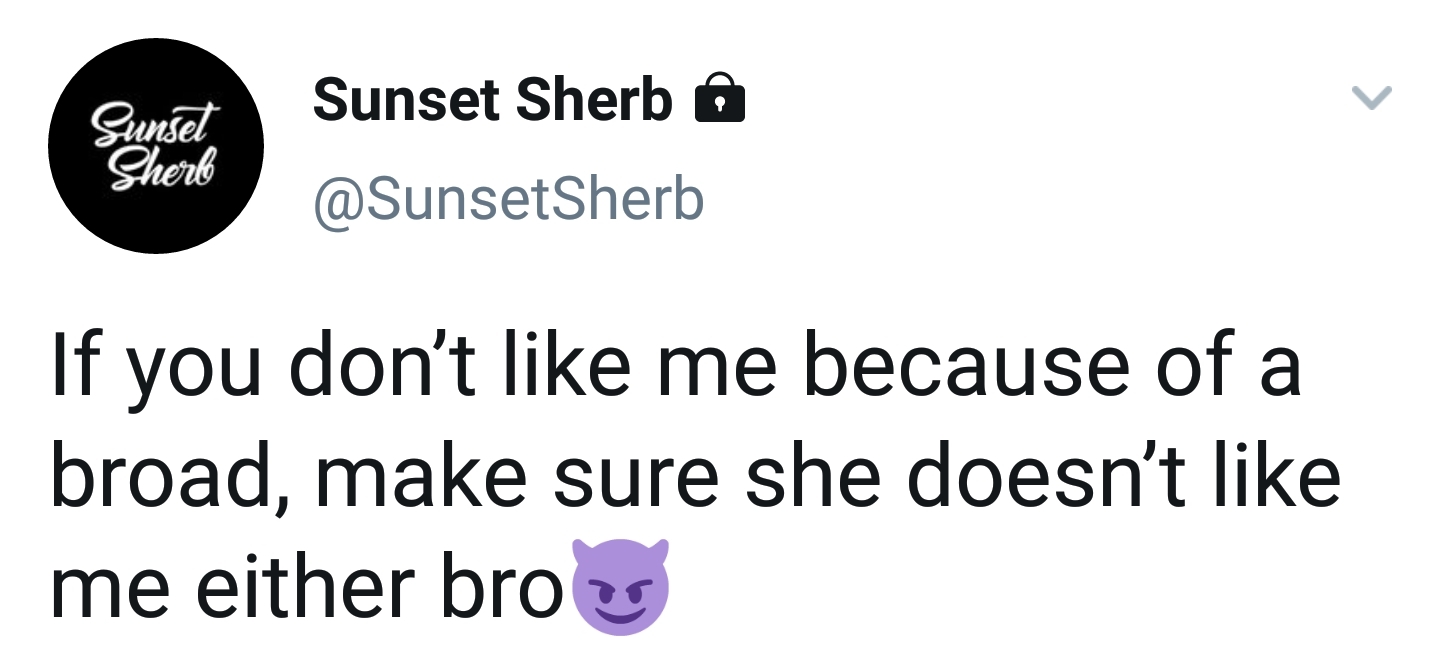1440x672 pixels.
Task: Open the @SunsetSherb handle link
Action: (x=509, y=199)
